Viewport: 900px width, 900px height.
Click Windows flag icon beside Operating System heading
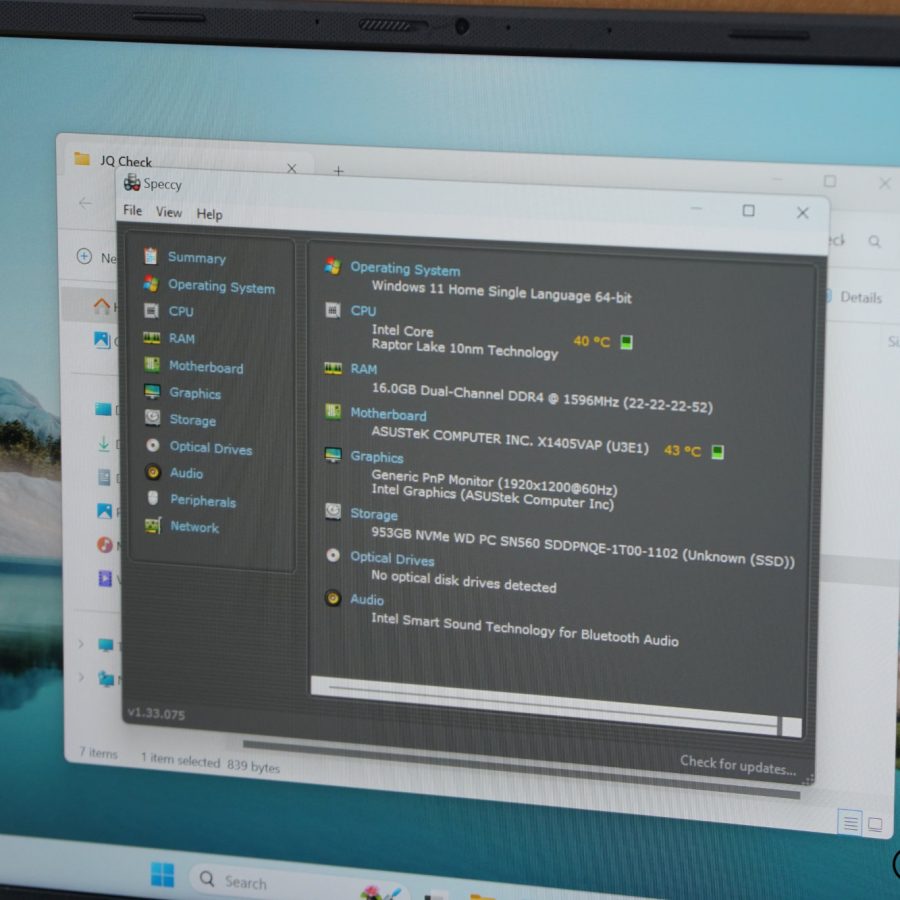(333, 266)
